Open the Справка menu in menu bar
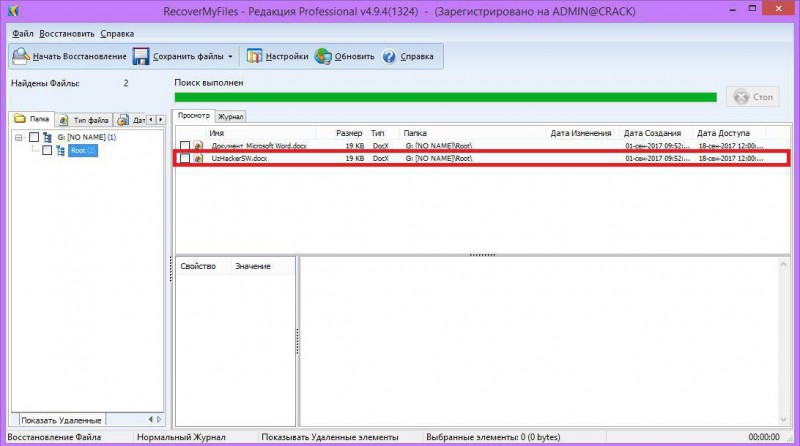 pyautogui.click(x=117, y=34)
